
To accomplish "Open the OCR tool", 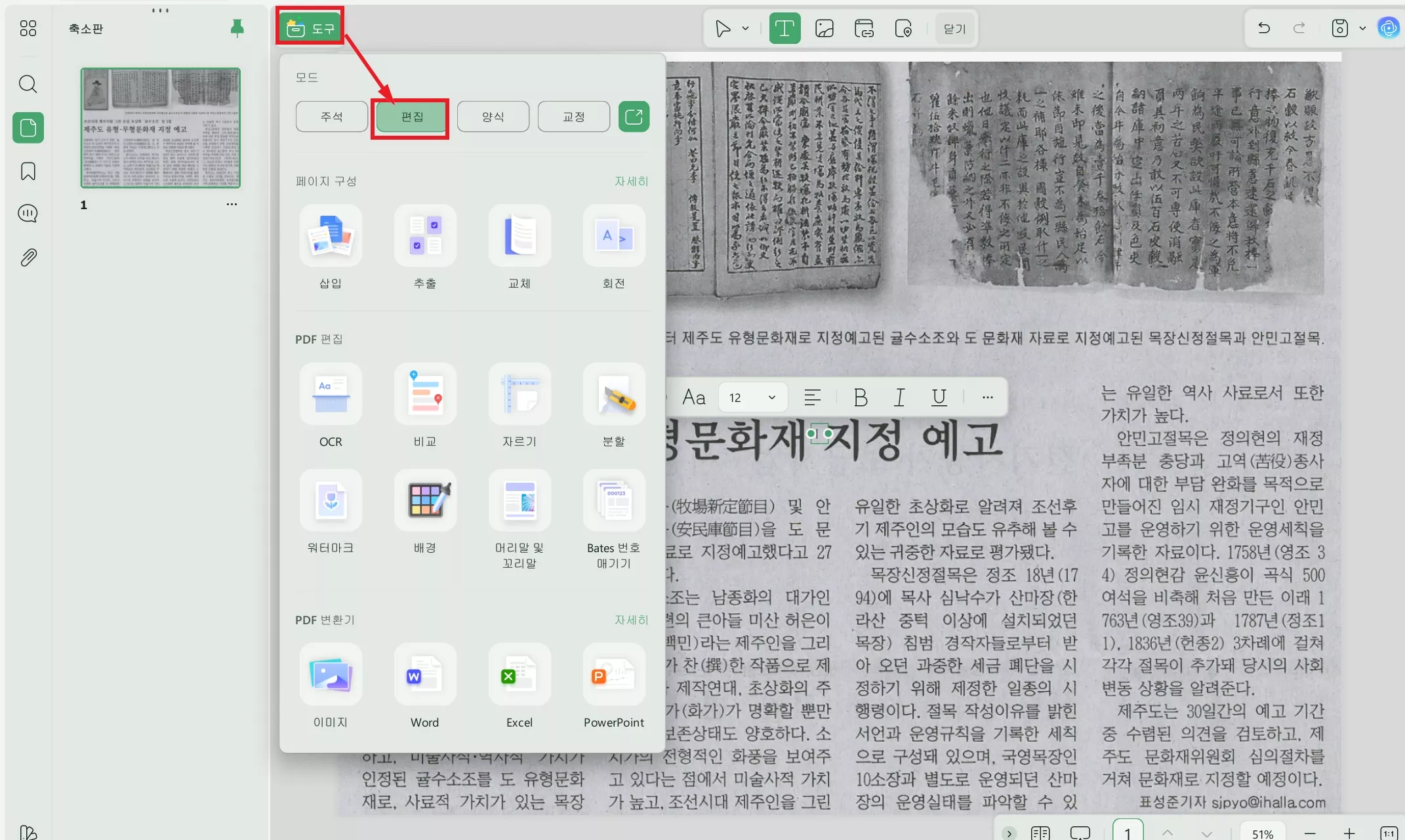I will [330, 394].
